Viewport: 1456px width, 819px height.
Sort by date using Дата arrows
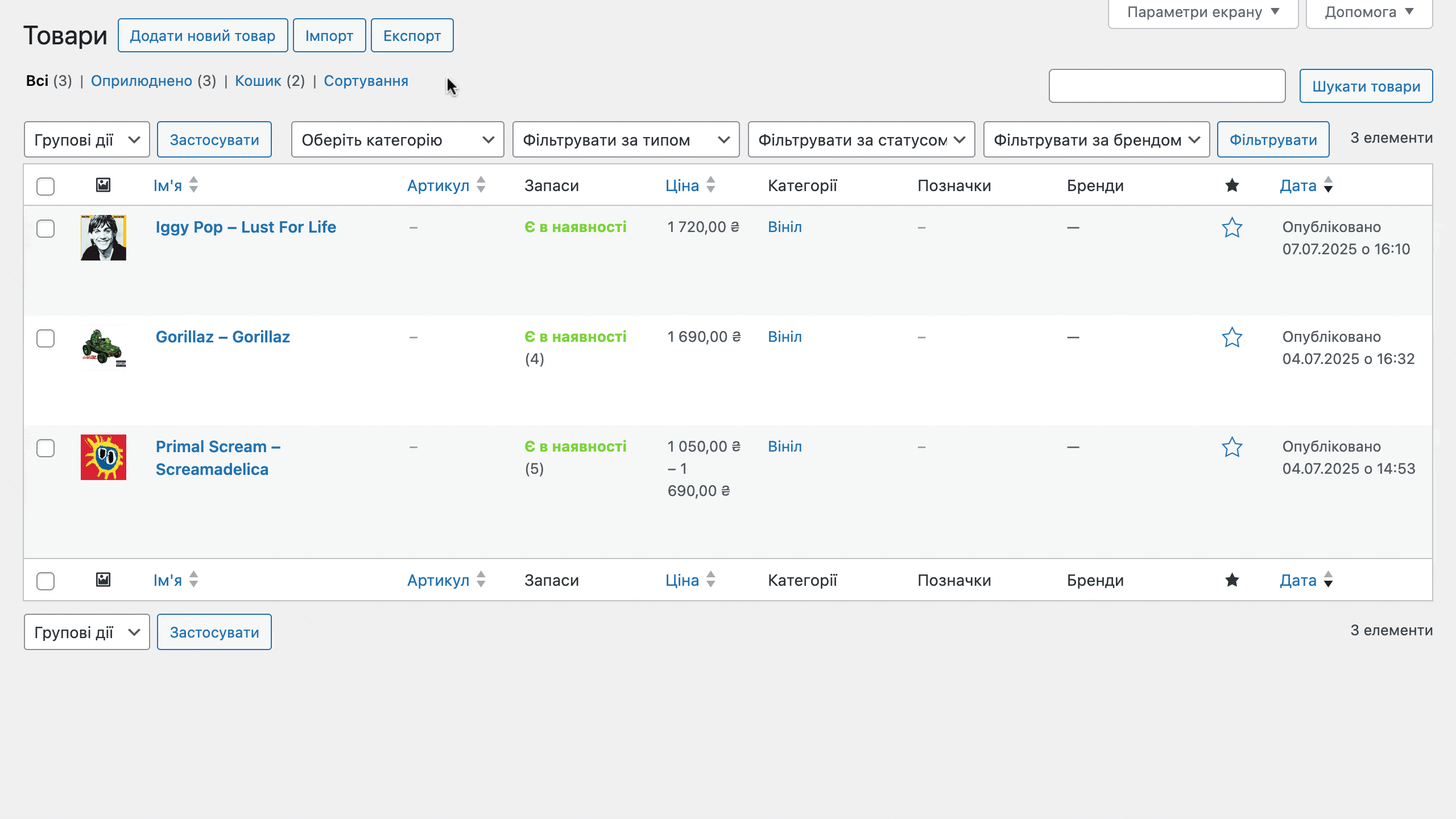(1328, 185)
